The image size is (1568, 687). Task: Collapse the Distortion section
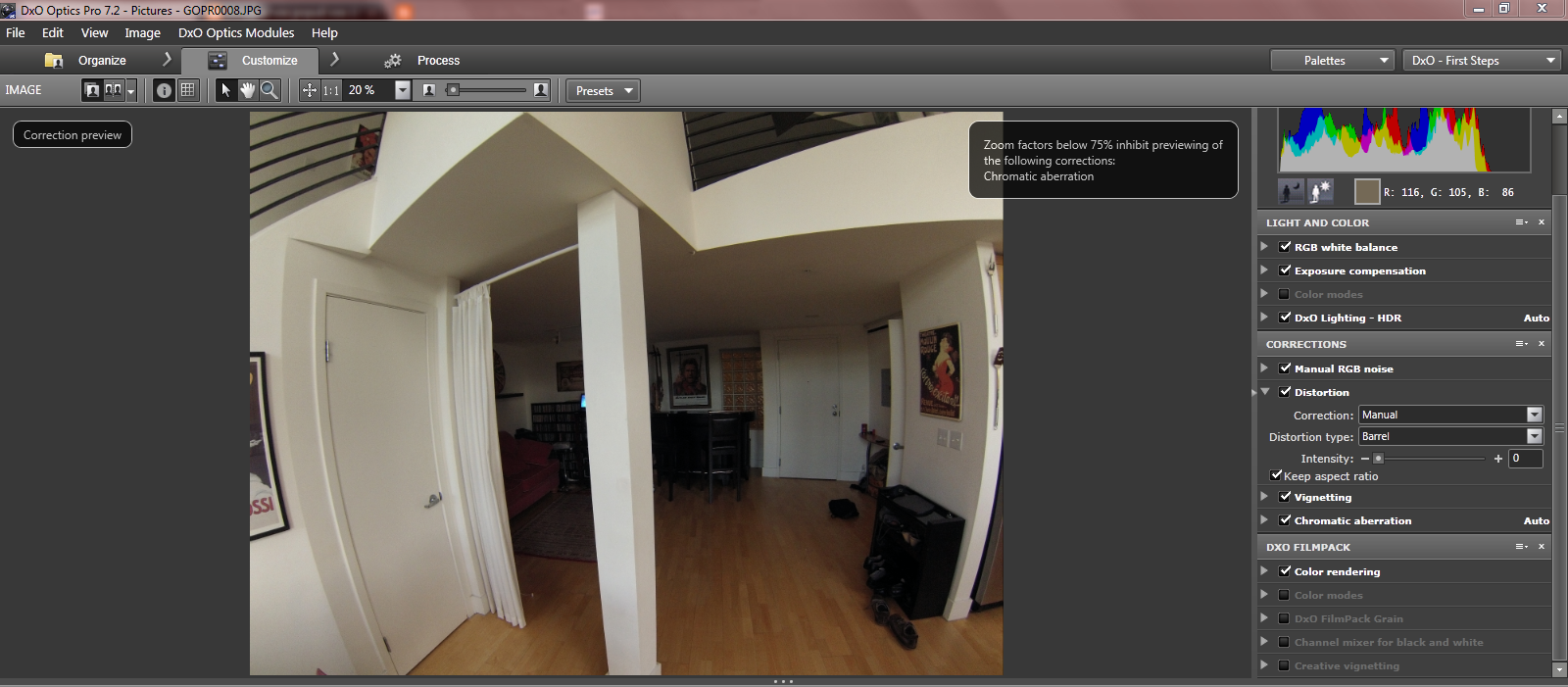pyautogui.click(x=1265, y=392)
